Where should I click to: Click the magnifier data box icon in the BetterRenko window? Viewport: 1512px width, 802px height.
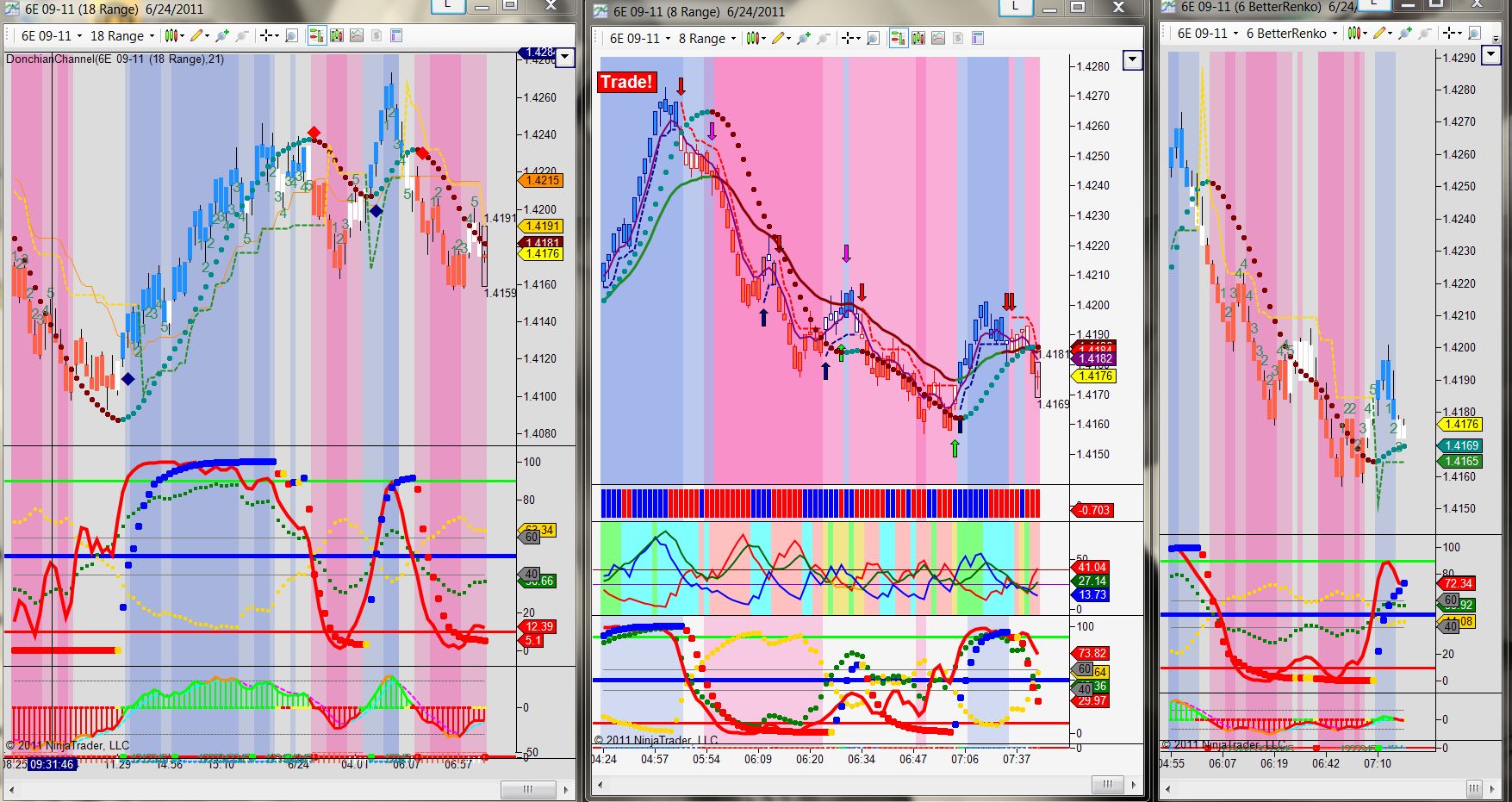pos(1475,34)
